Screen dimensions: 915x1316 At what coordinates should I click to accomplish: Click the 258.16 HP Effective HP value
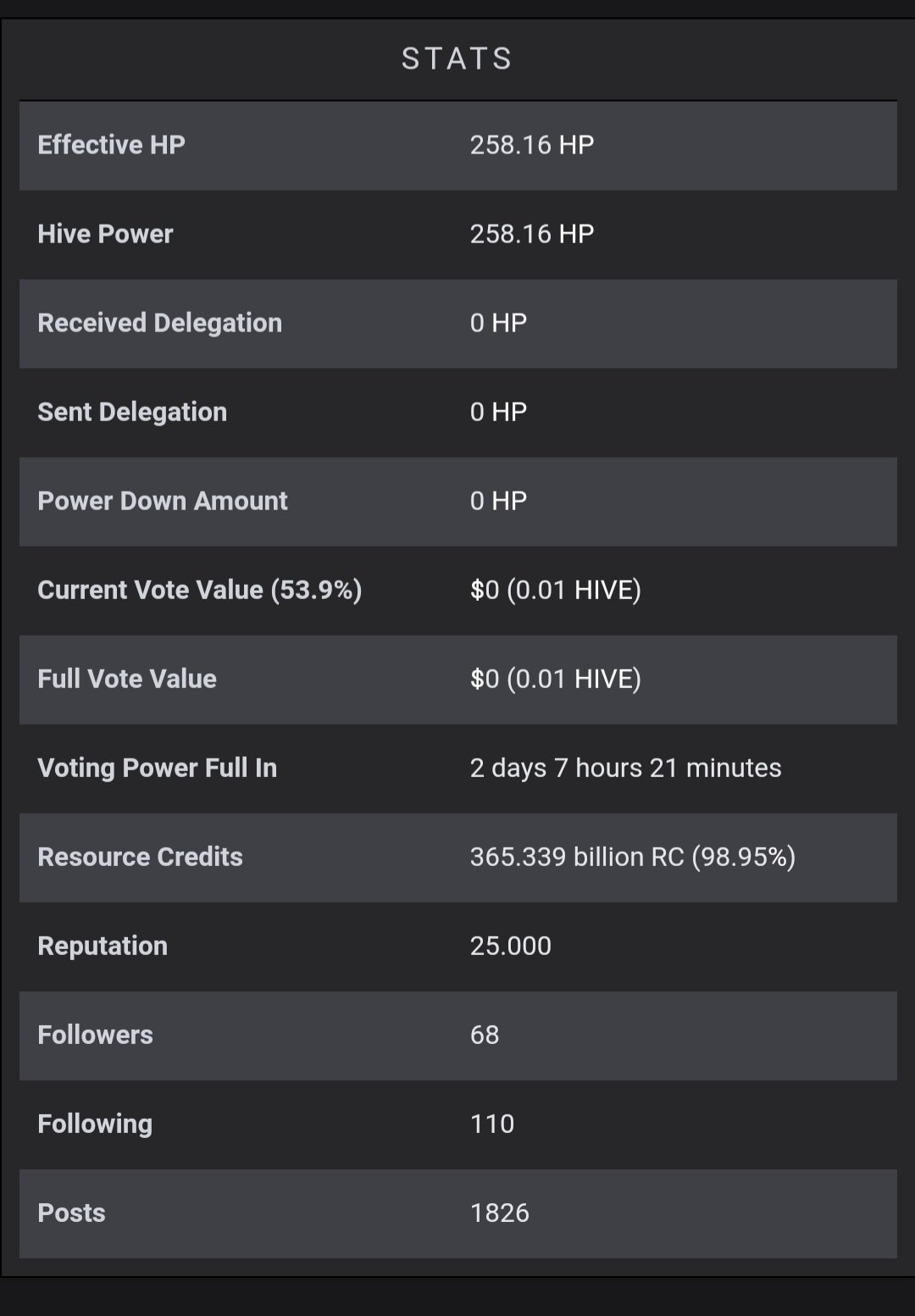(x=532, y=145)
